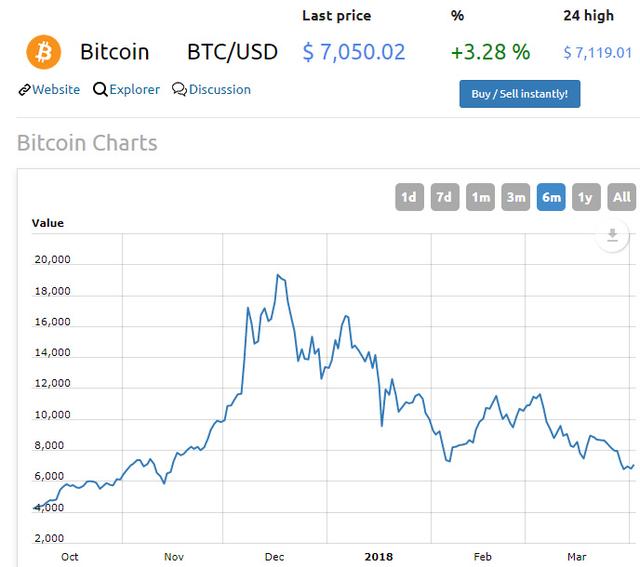Viewport: 640px width, 567px height.
Task: Show the 1y chart range
Action: click(x=586, y=197)
